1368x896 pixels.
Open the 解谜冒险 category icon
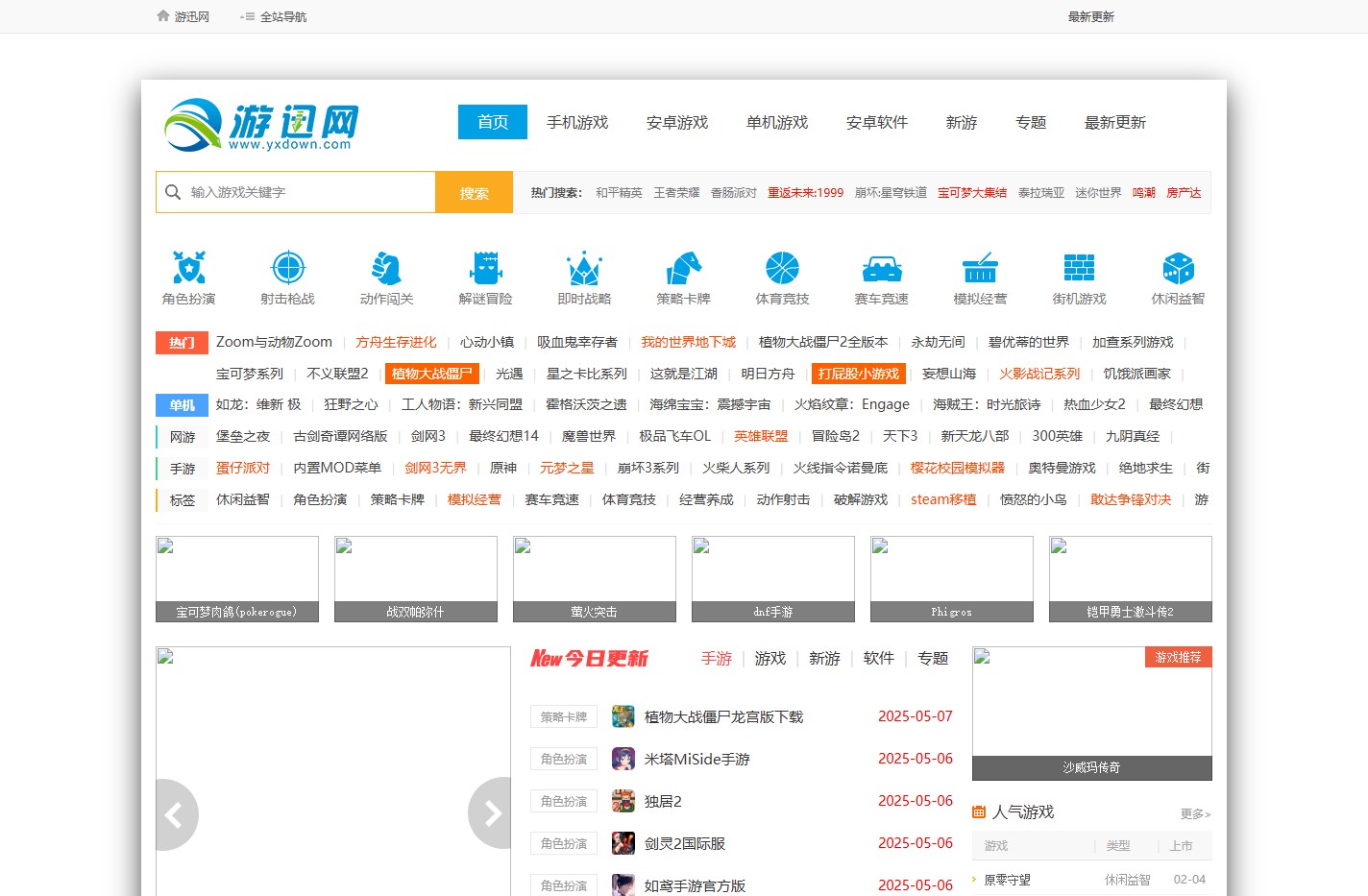click(x=486, y=268)
